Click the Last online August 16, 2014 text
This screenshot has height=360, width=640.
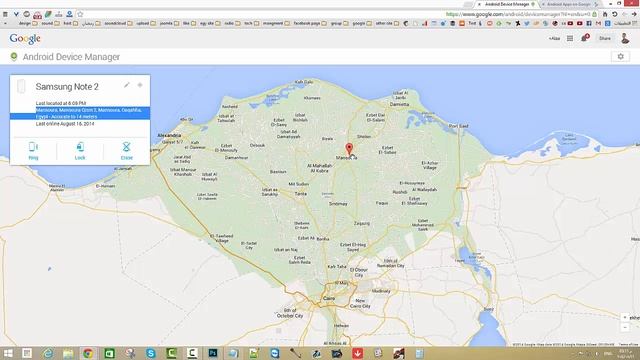(65, 124)
